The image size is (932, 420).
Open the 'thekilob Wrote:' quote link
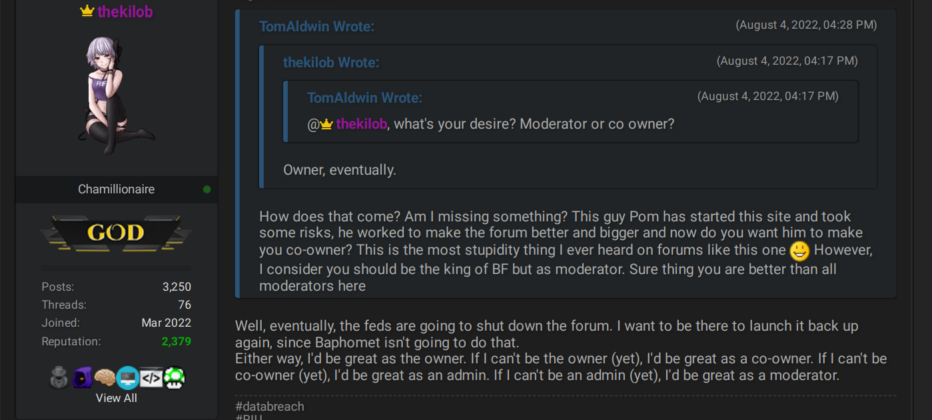[330, 62]
